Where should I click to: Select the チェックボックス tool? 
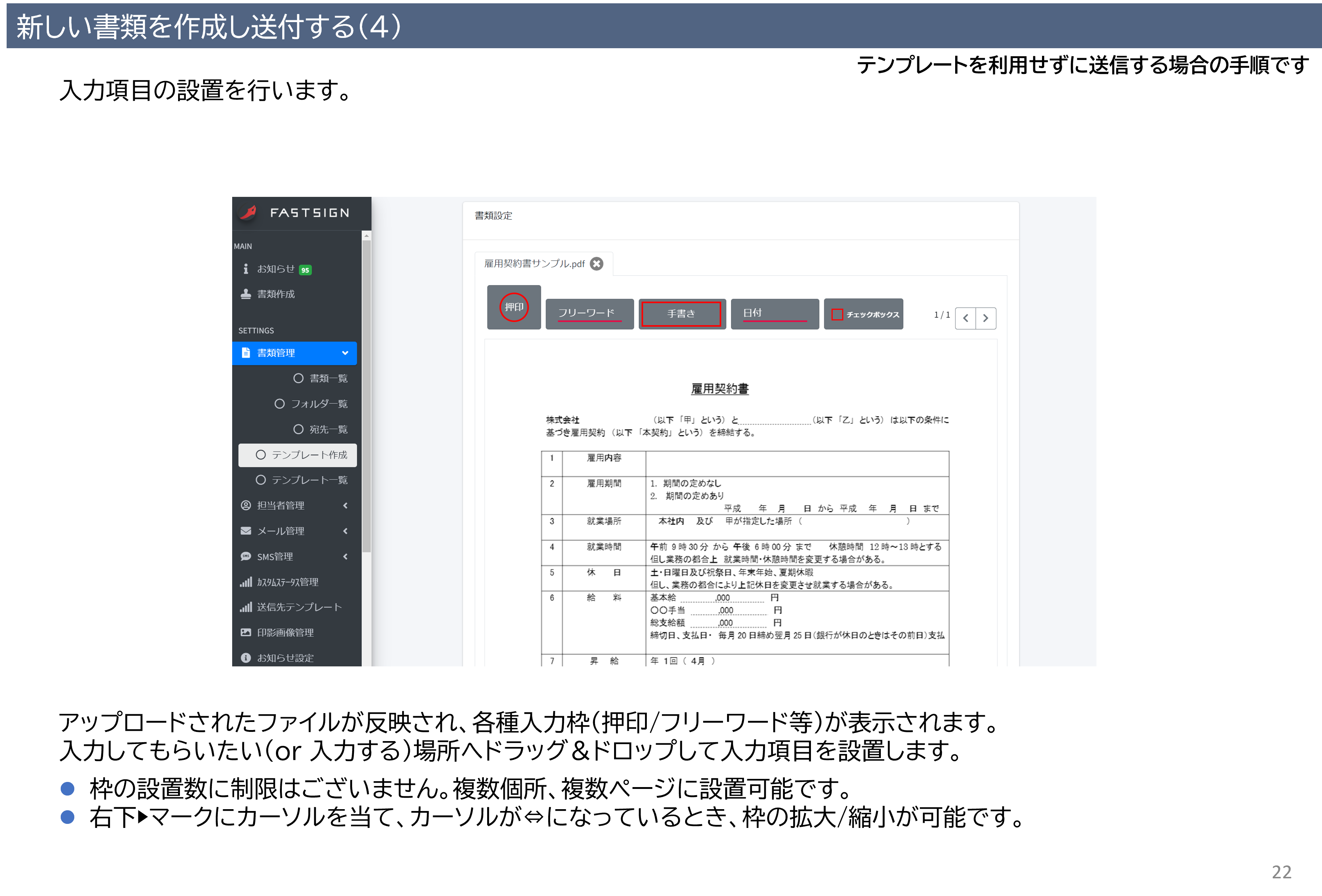(864, 314)
